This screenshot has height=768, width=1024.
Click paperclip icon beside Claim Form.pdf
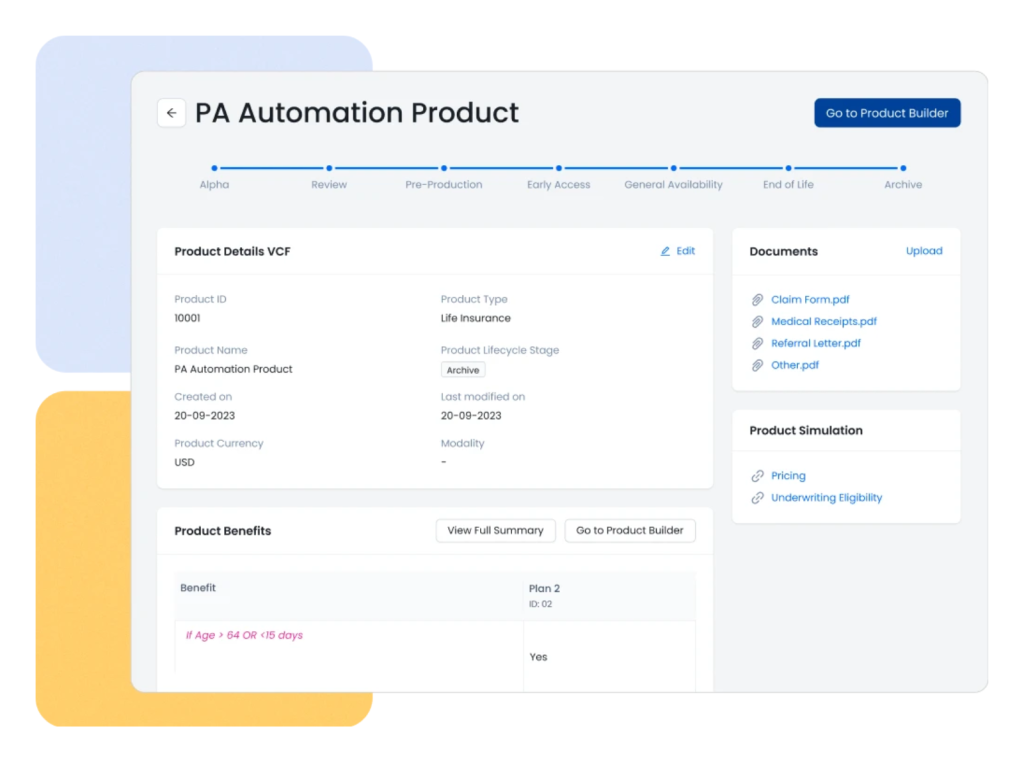tap(757, 300)
